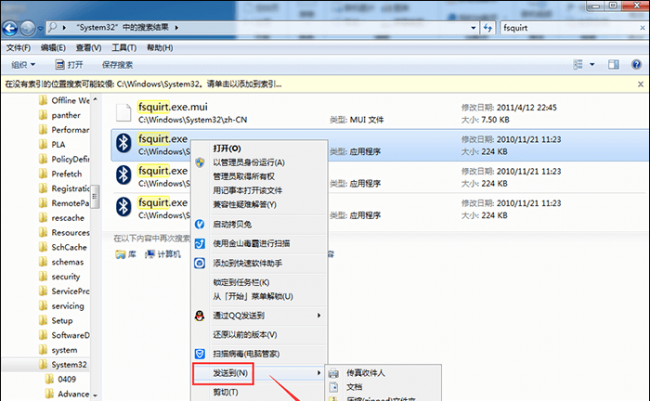This screenshot has width=650, height=401.
Task: Choose 以管理员身份运行(A) in context menu
Action: click(x=259, y=162)
